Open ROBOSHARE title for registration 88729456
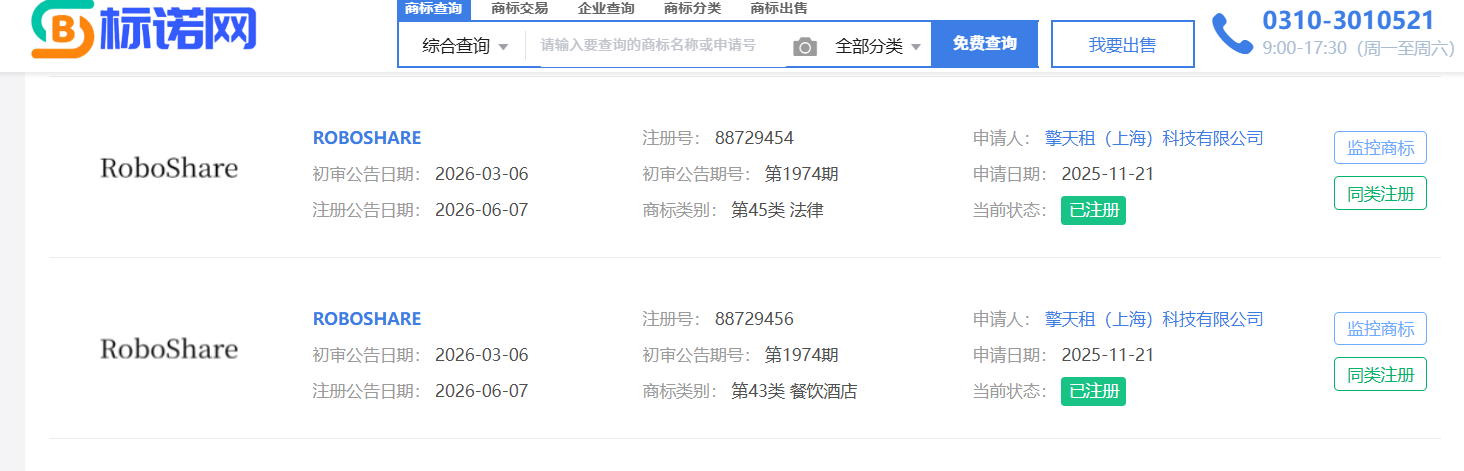Screen dimensions: 1464x471 (x=367, y=319)
